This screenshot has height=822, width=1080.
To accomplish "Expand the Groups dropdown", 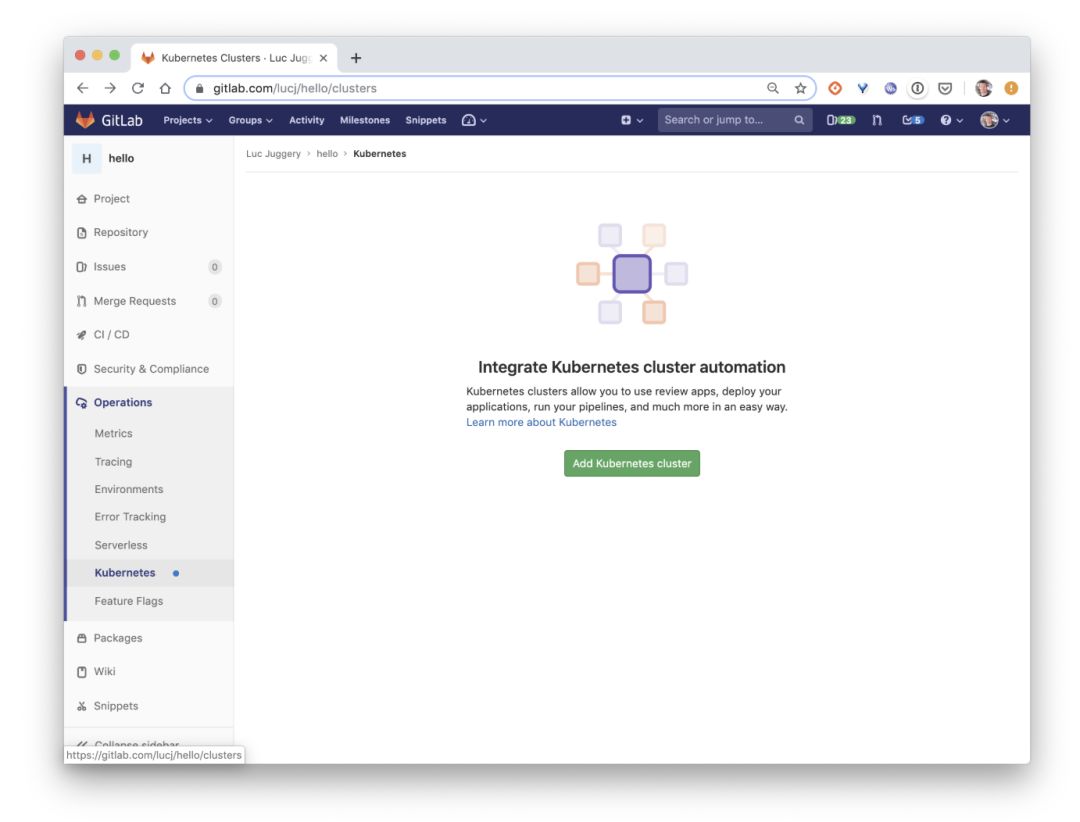I will (x=250, y=120).
